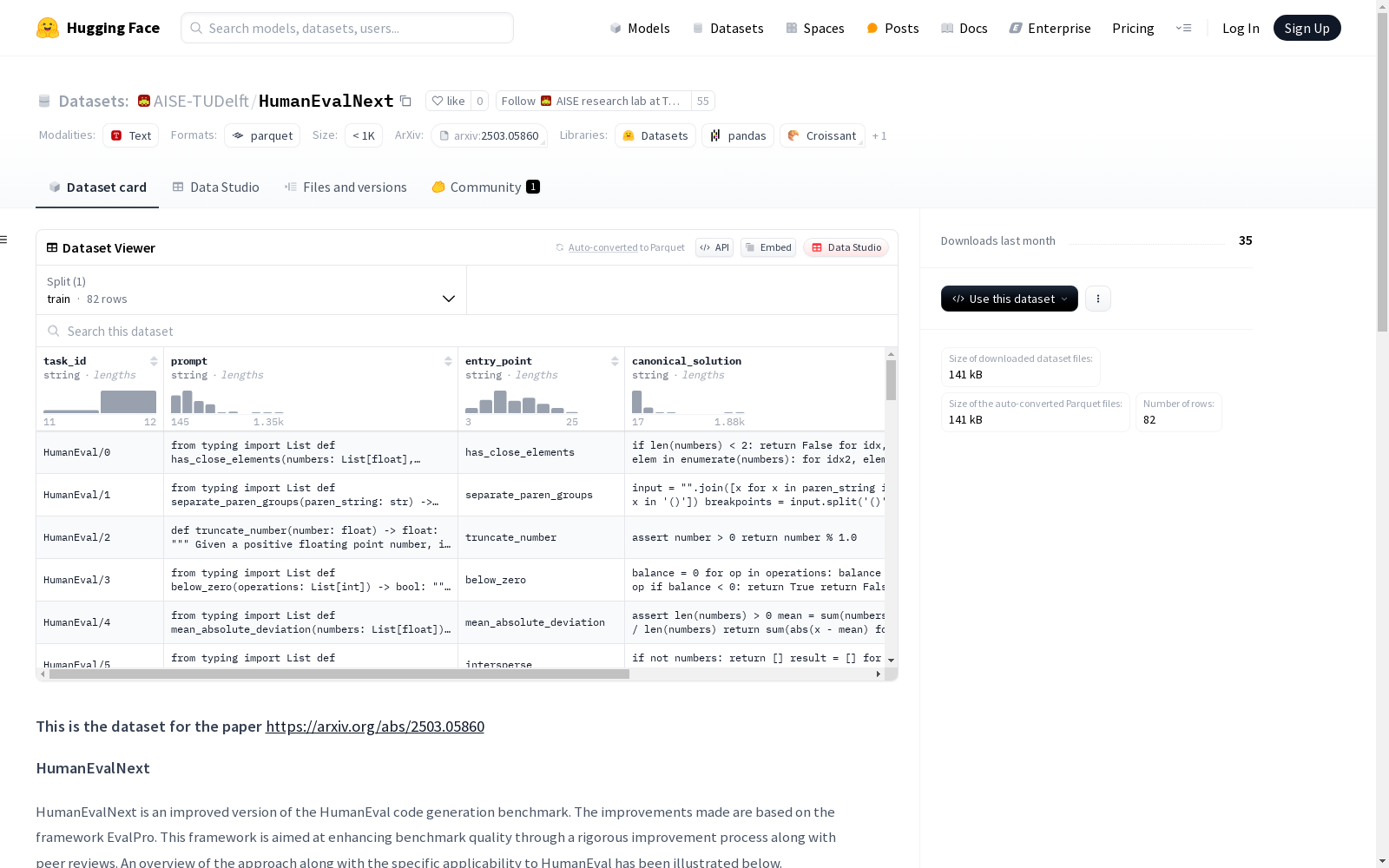Open the Datasets menu item
The width and height of the screenshot is (1389, 868).
point(727,28)
